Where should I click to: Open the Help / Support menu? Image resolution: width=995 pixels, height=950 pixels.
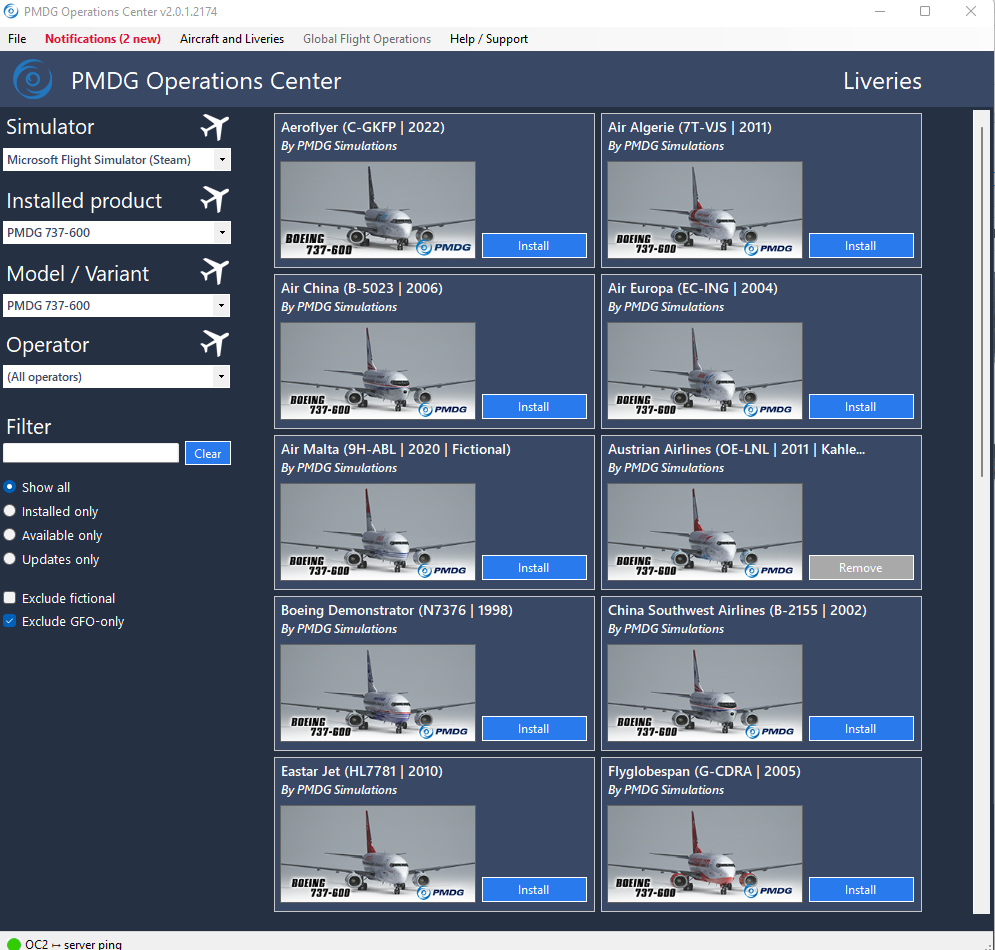[489, 39]
